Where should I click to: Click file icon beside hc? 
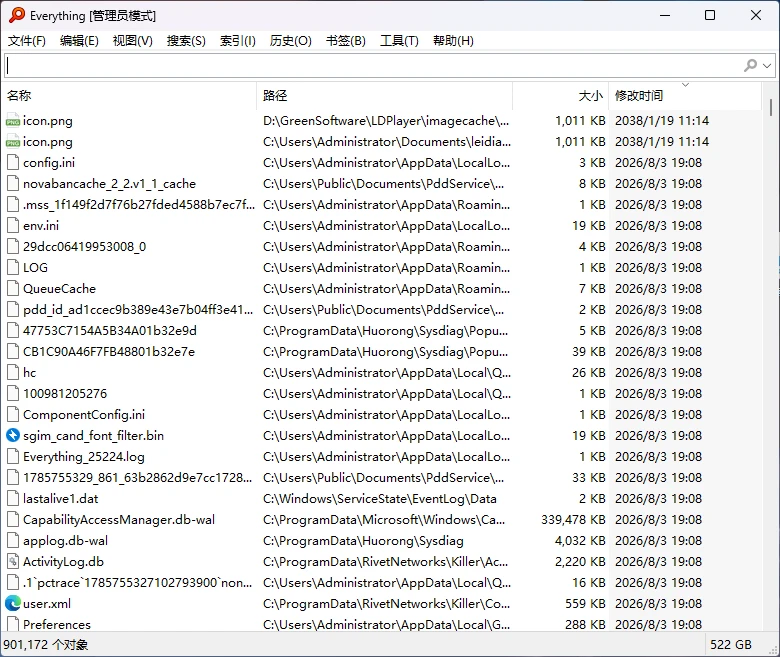tap(13, 373)
